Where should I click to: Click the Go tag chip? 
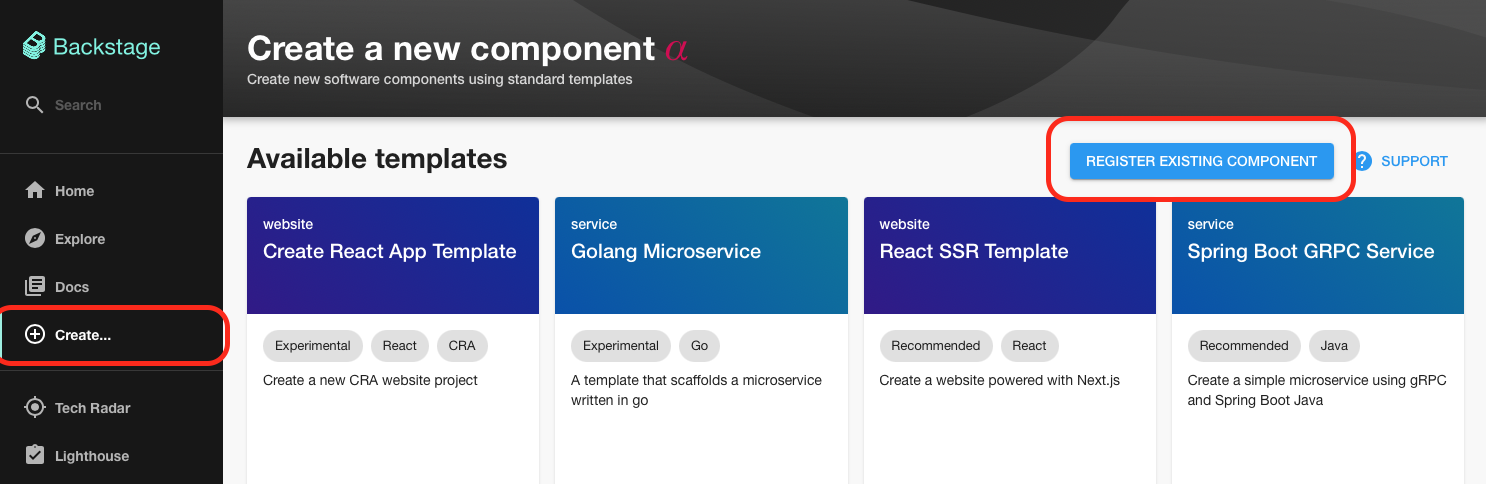point(699,346)
